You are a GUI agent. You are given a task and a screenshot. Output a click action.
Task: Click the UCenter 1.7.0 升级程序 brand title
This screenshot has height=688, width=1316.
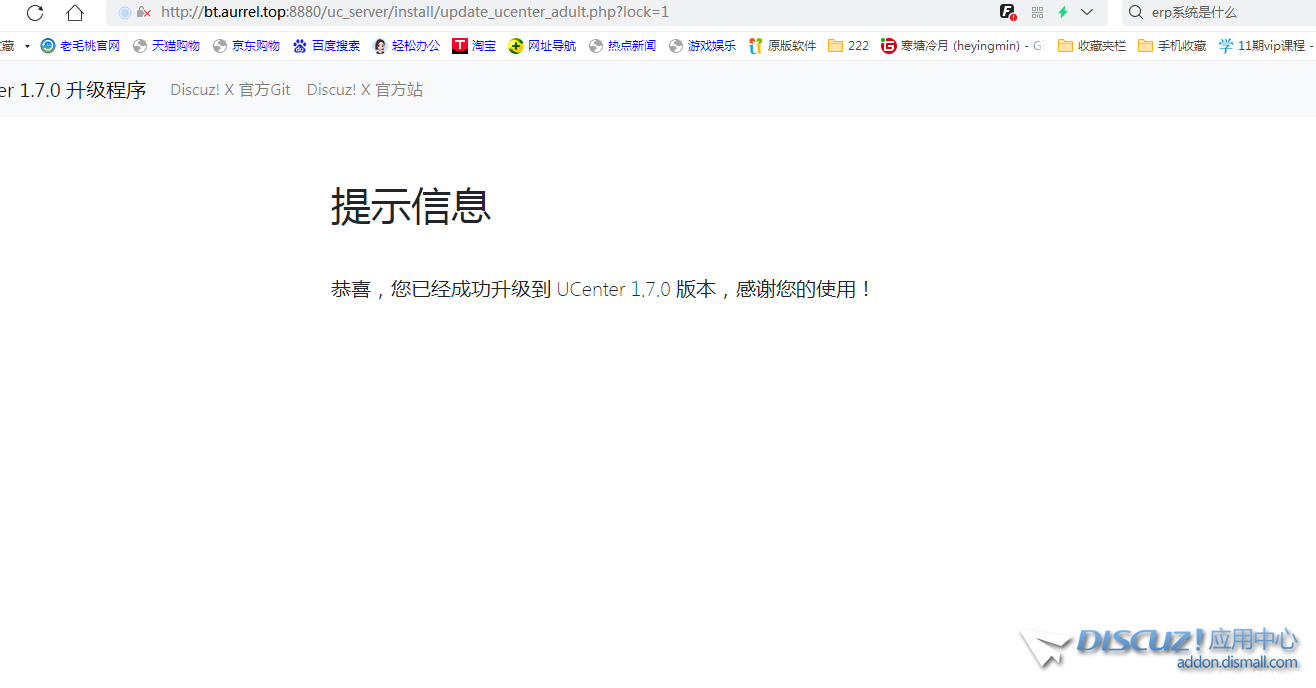73,90
